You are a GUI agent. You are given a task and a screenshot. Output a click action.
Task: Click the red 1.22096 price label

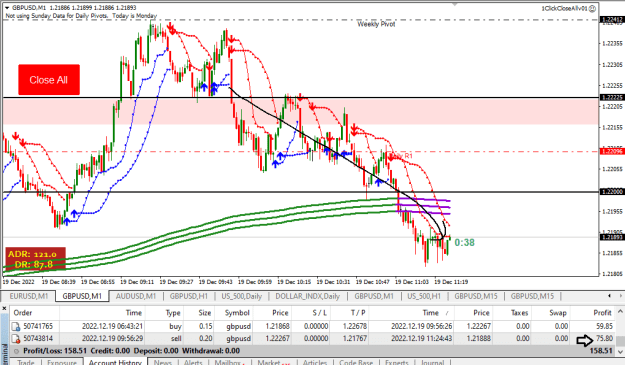[612, 151]
